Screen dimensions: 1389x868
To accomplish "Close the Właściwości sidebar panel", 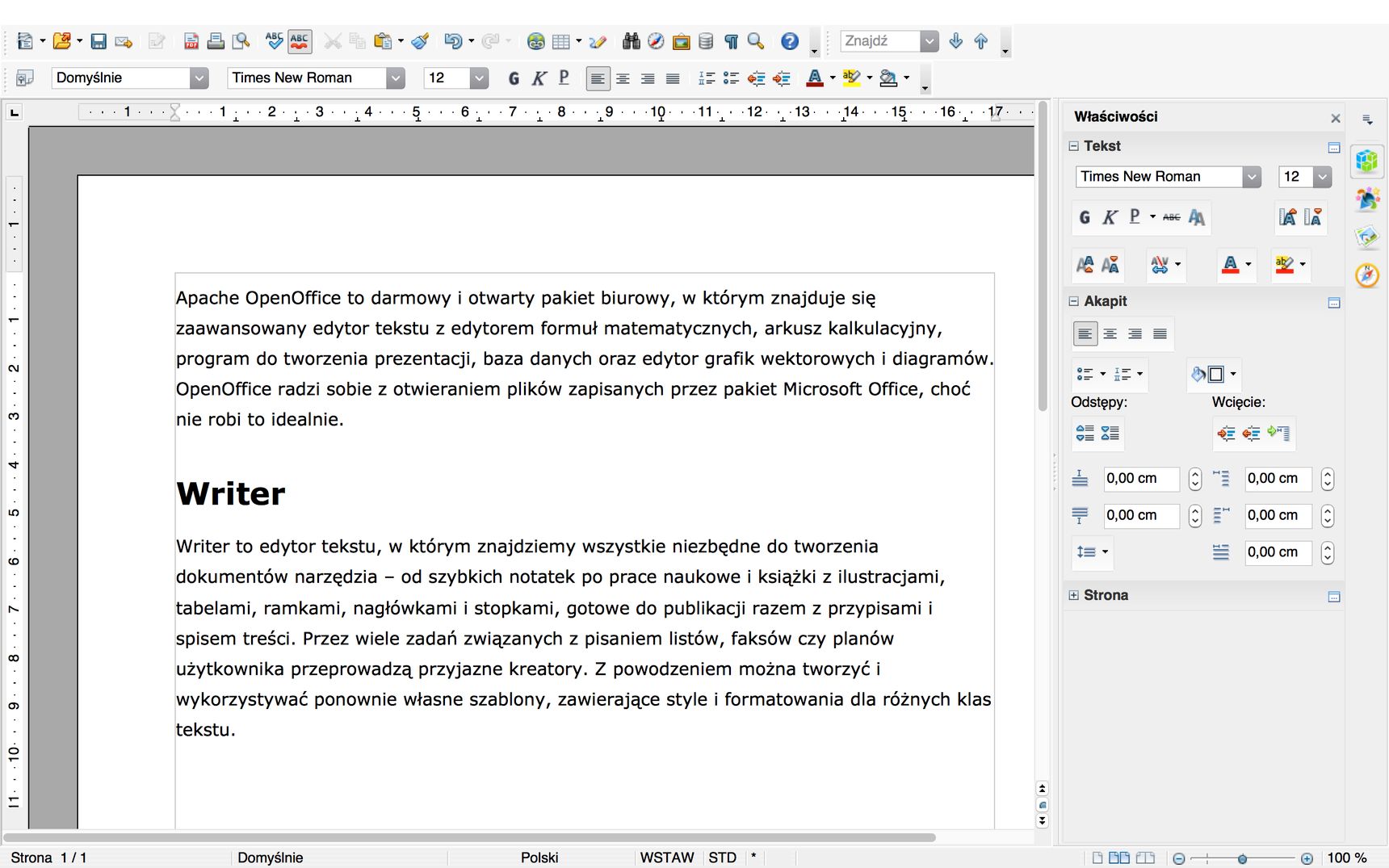I will pos(1336,119).
